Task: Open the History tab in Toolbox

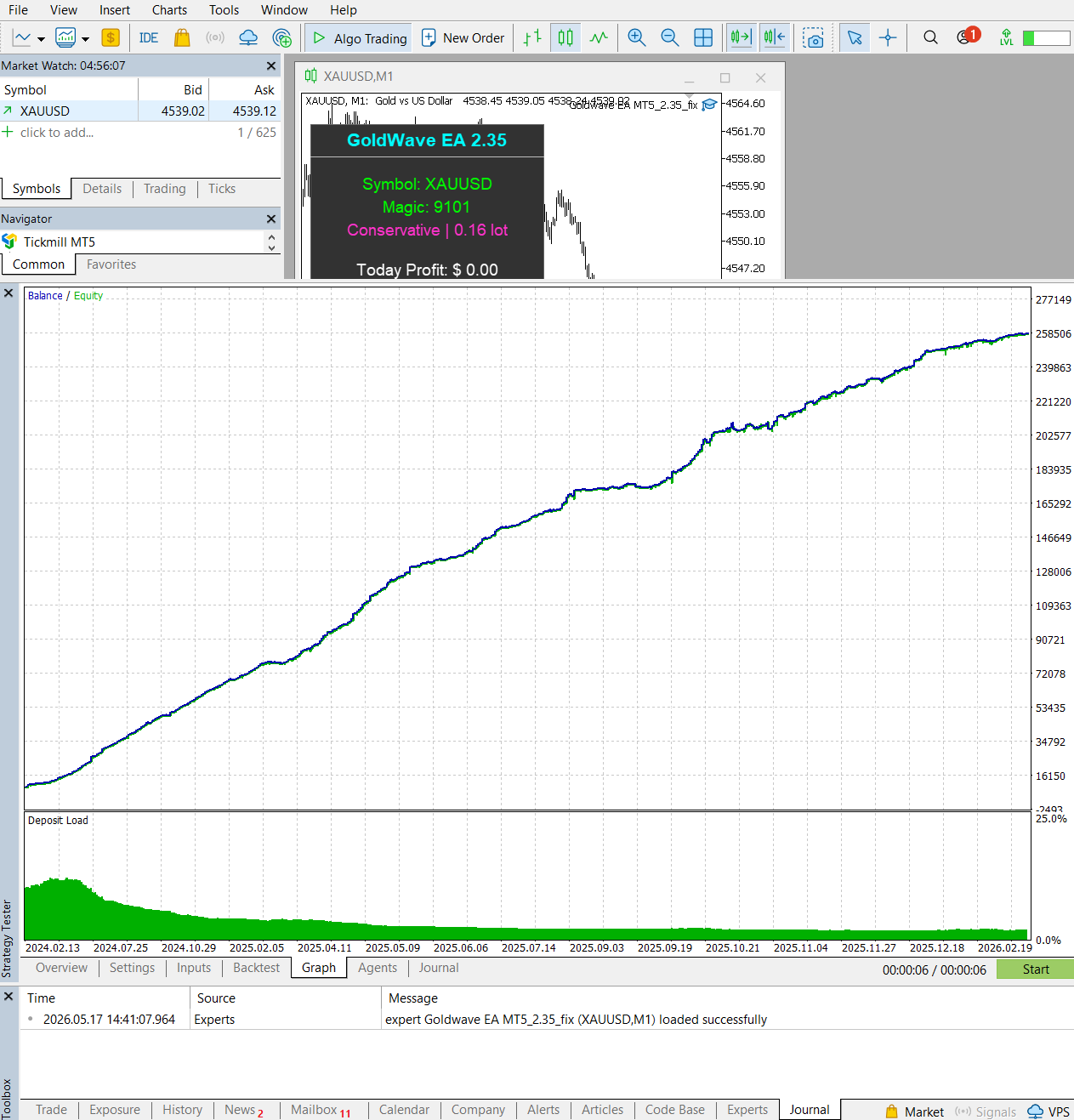Action: click(182, 1110)
